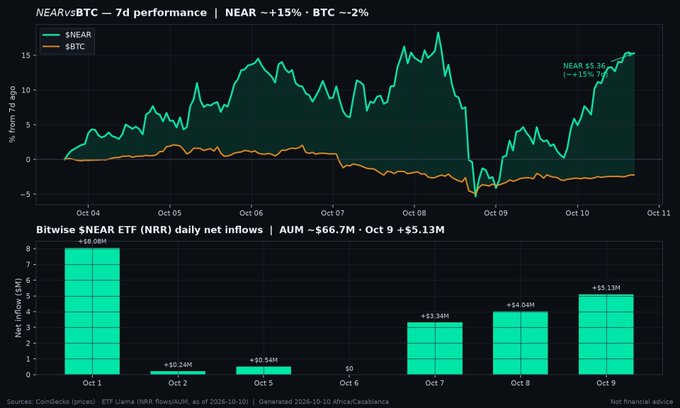This screenshot has height=408, width=680.
Task: Click the $NEAR legend entry
Action: 67,35
